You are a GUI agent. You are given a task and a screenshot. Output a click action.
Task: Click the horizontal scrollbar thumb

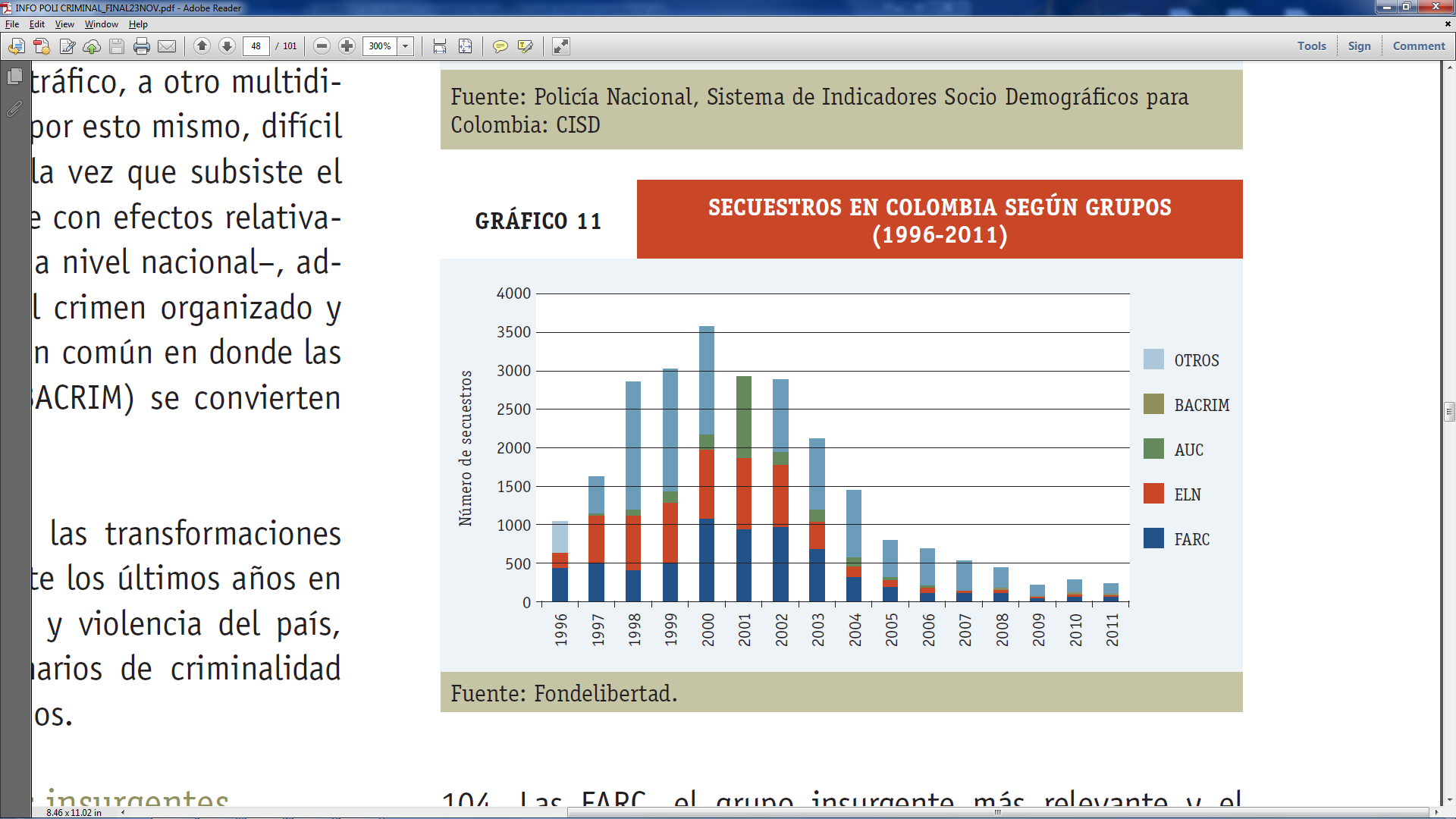click(x=998, y=812)
